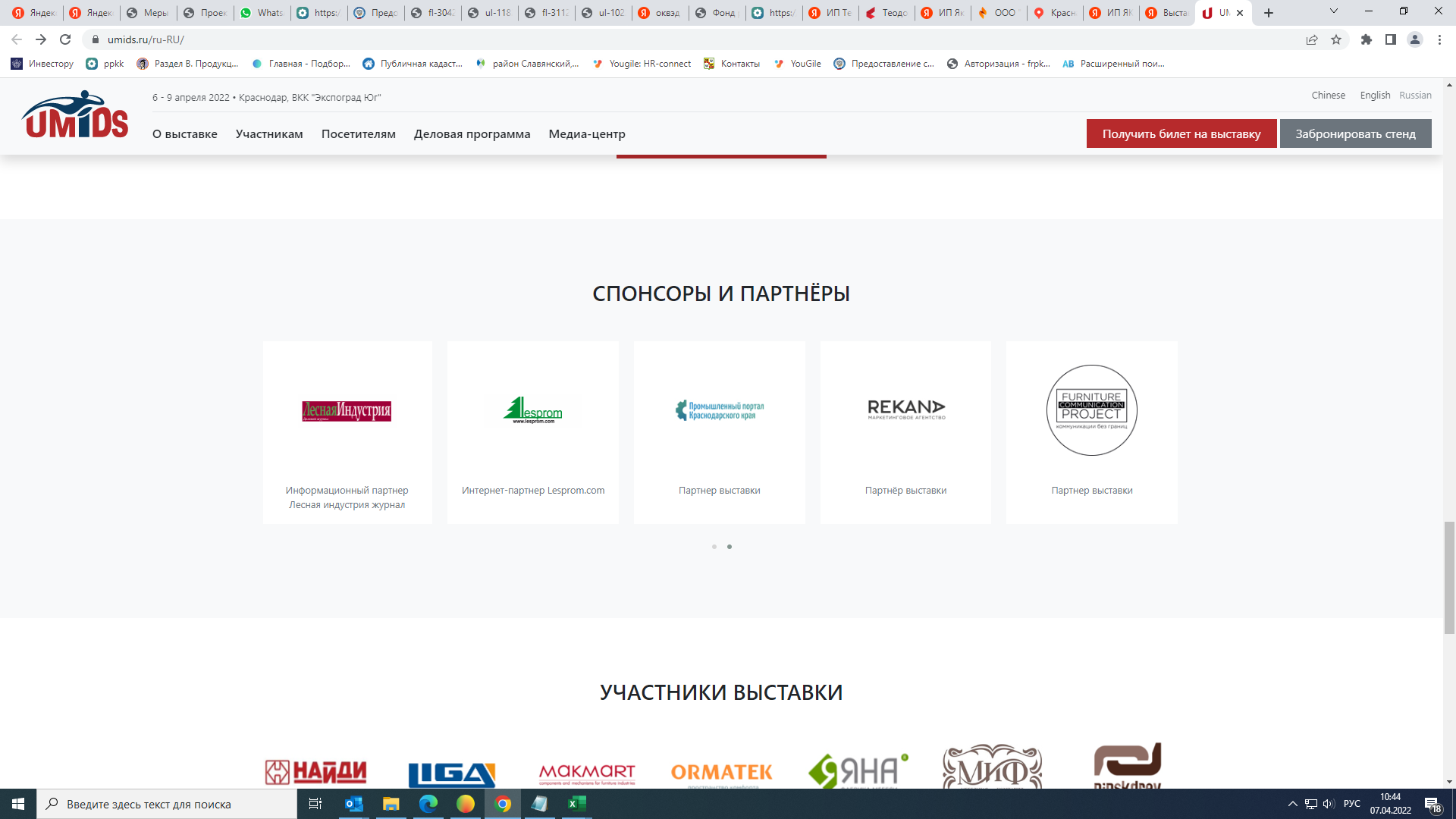Open the browser extensions puzzle icon
This screenshot has width=1456, height=819.
point(1367,39)
